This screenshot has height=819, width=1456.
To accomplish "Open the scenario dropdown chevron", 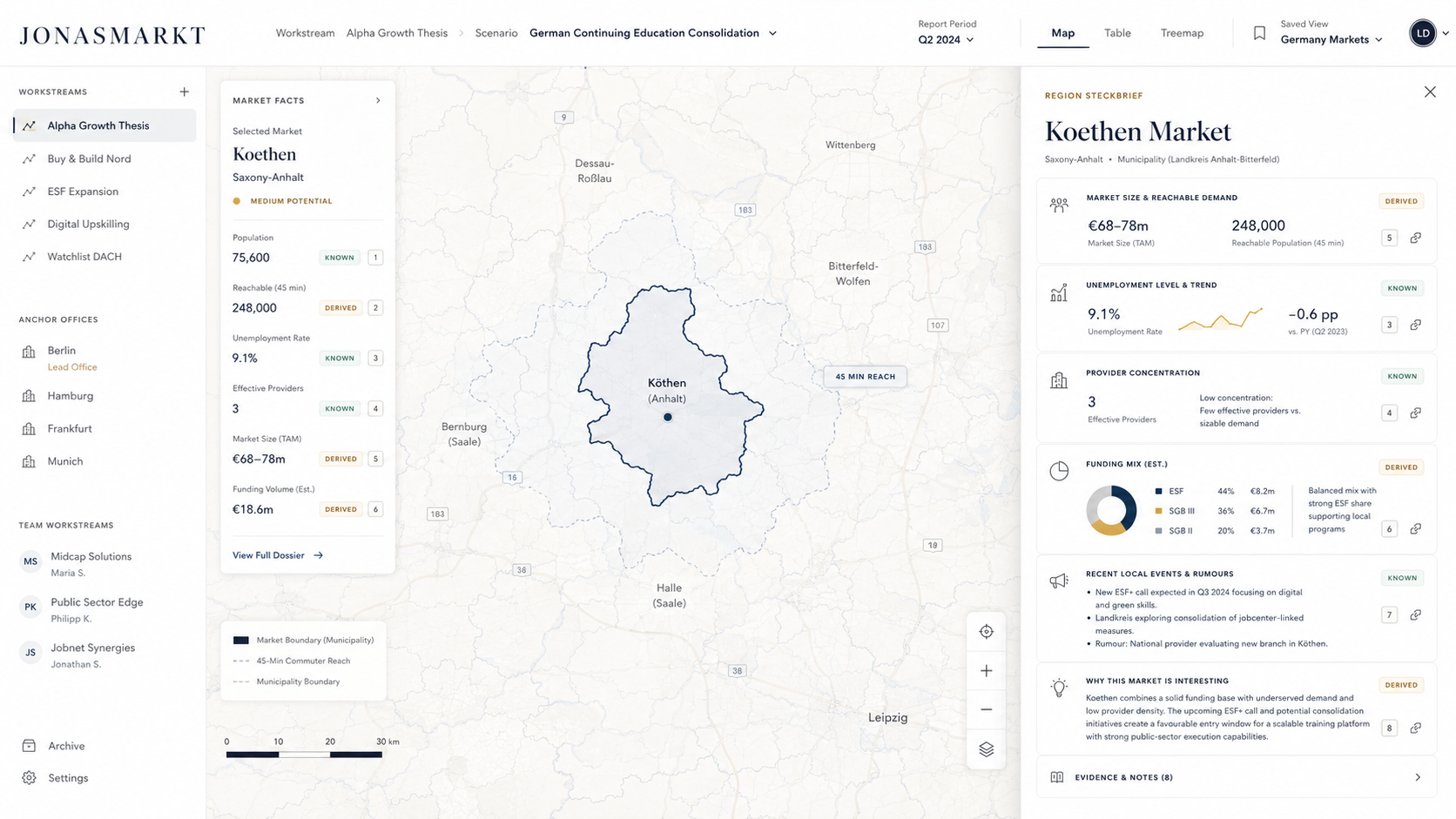I will pos(772,33).
